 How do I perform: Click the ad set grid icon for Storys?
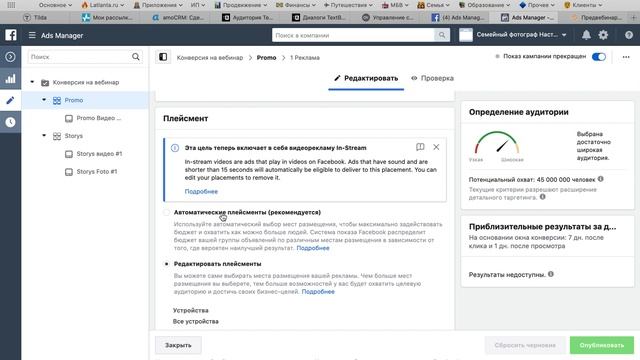pos(57,136)
